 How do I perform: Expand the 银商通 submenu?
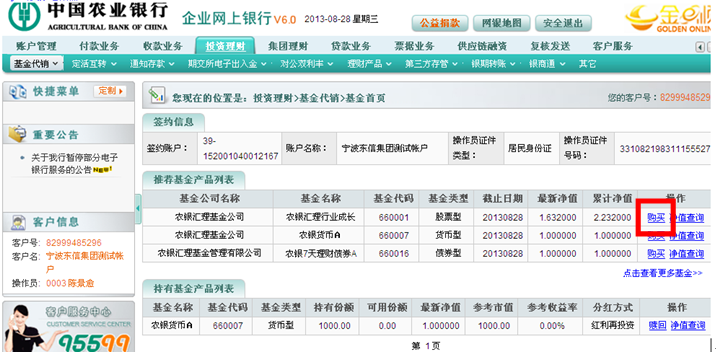click(547, 64)
